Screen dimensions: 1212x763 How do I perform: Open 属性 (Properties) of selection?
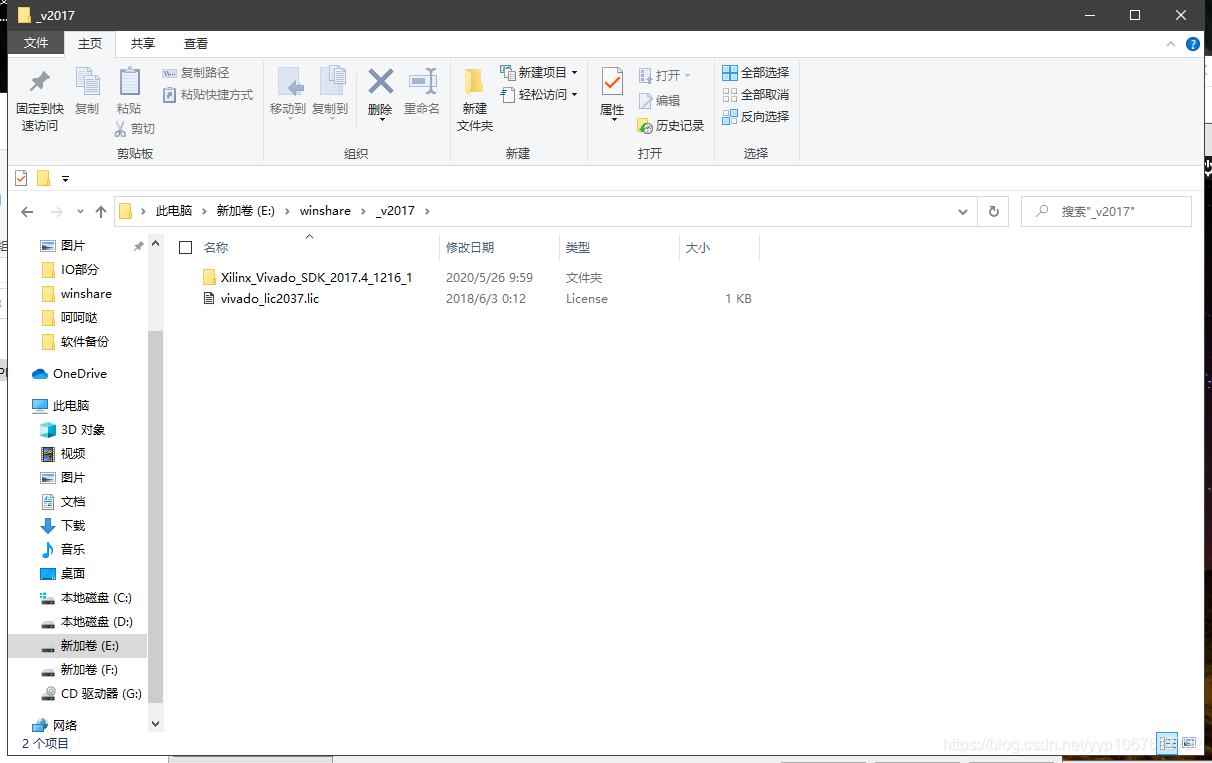(x=611, y=95)
